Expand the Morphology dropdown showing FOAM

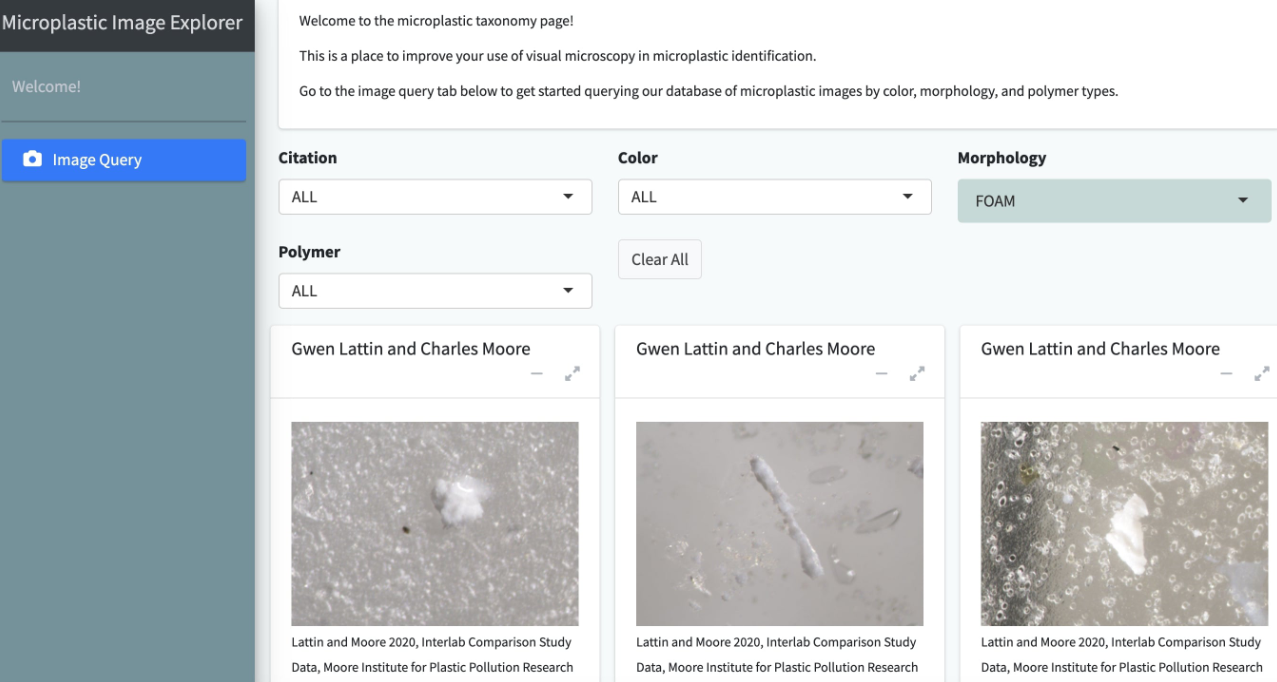coord(1114,201)
